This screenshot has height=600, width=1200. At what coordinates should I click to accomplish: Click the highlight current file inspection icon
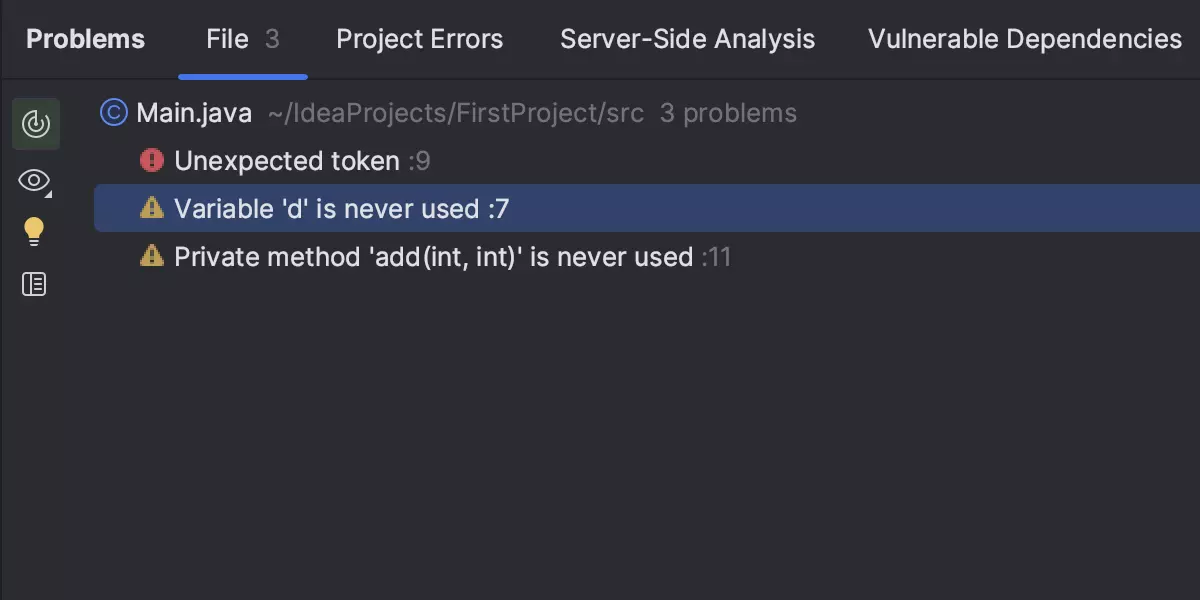(35, 124)
